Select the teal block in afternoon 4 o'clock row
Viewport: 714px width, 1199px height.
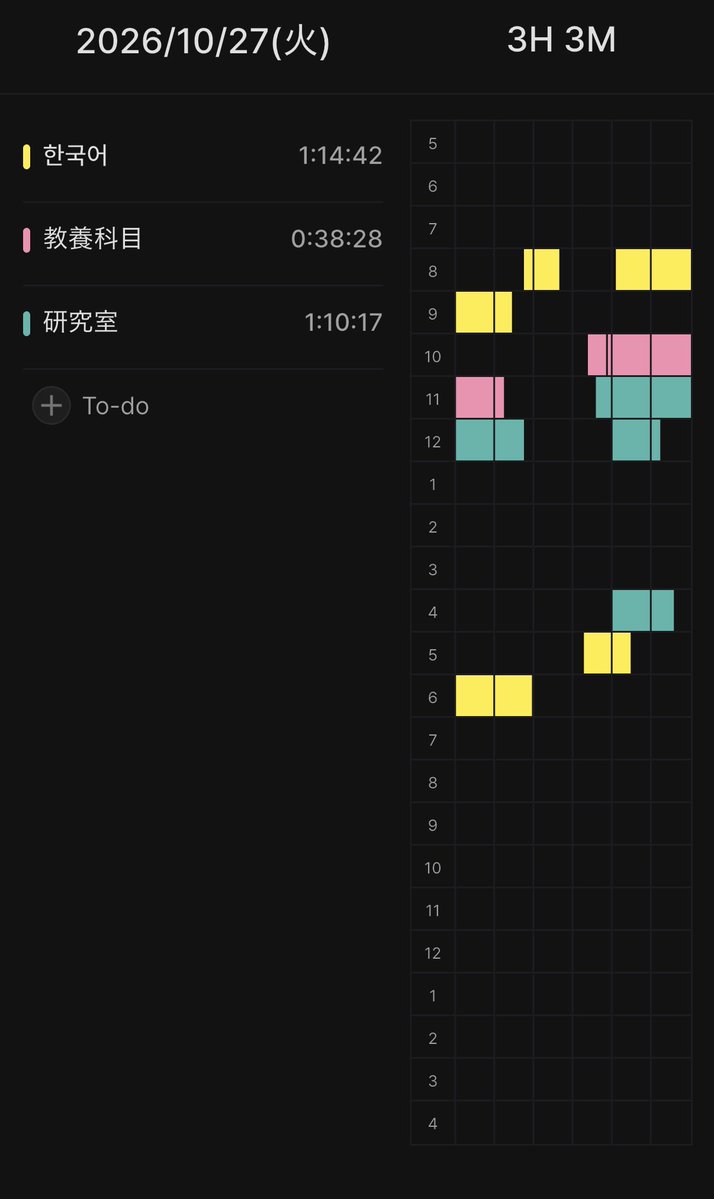[x=643, y=610]
